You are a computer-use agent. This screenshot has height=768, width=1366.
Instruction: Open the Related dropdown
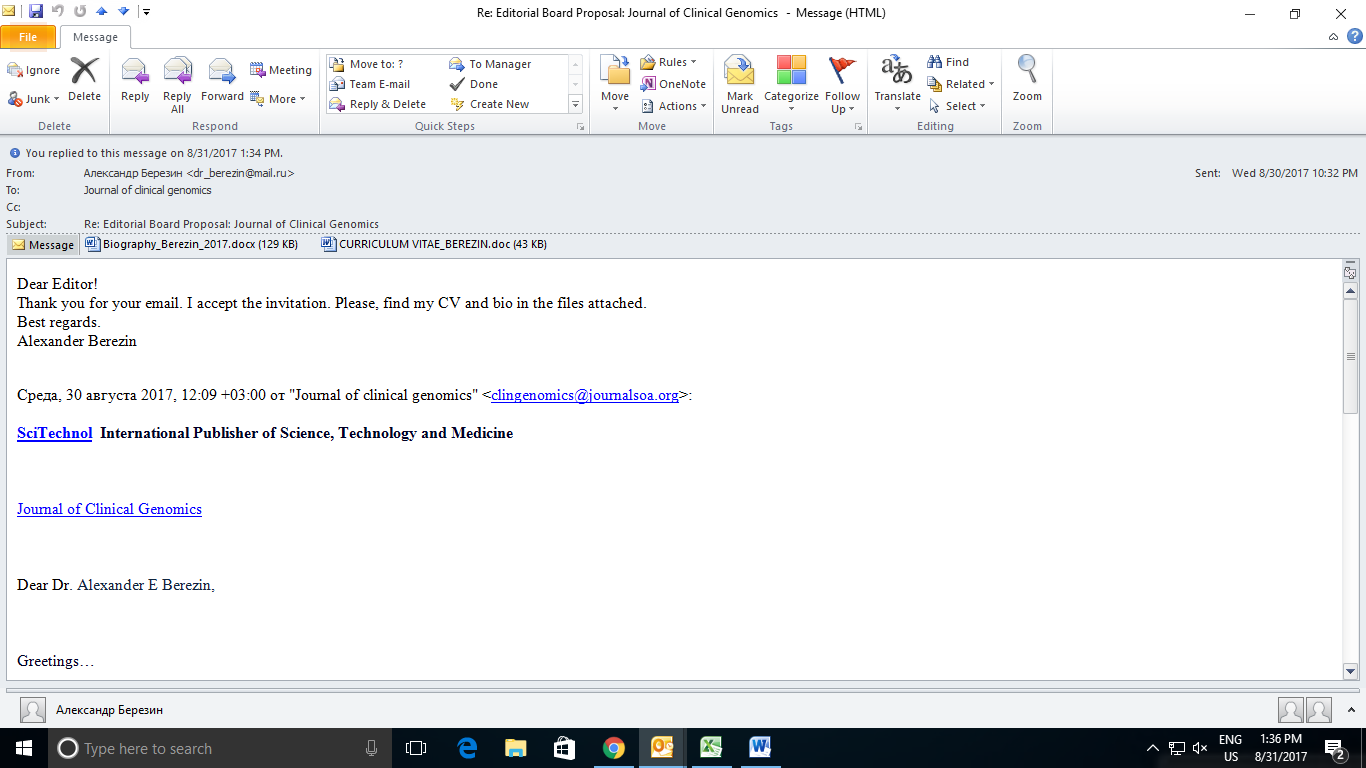[x=960, y=84]
